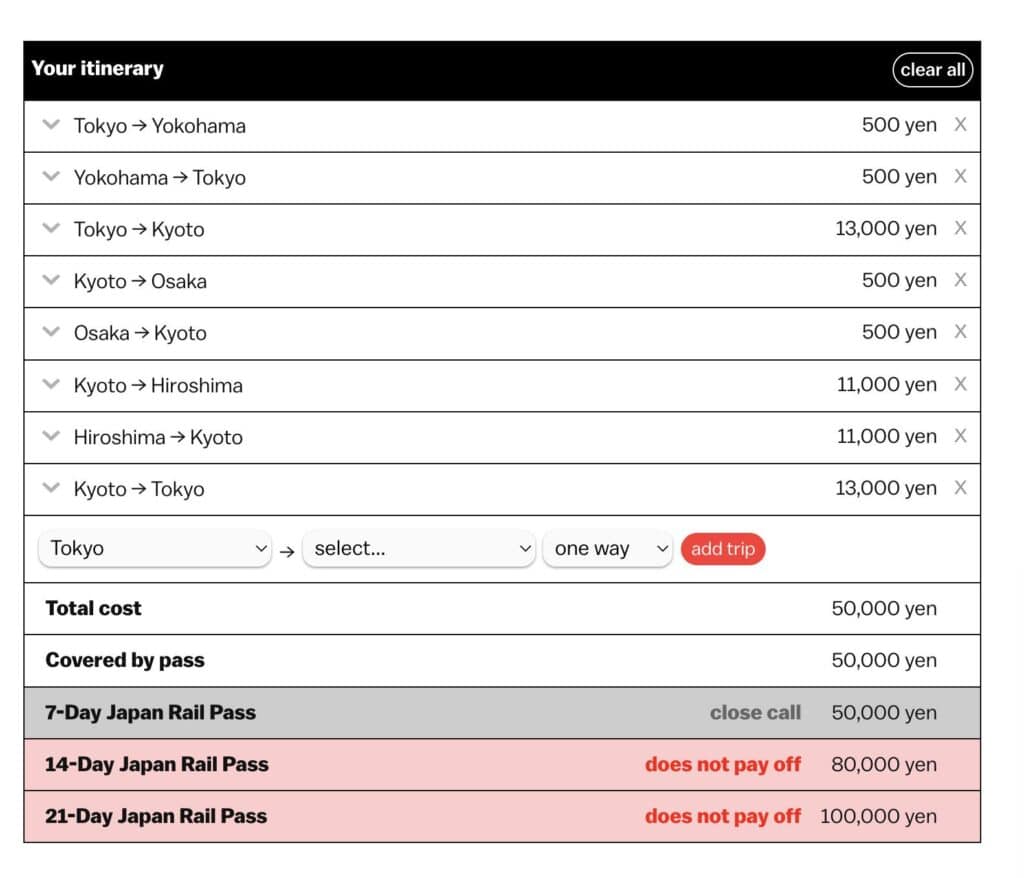
Task: Expand the Kyoto → Tokyo trip details
Action: (51, 489)
